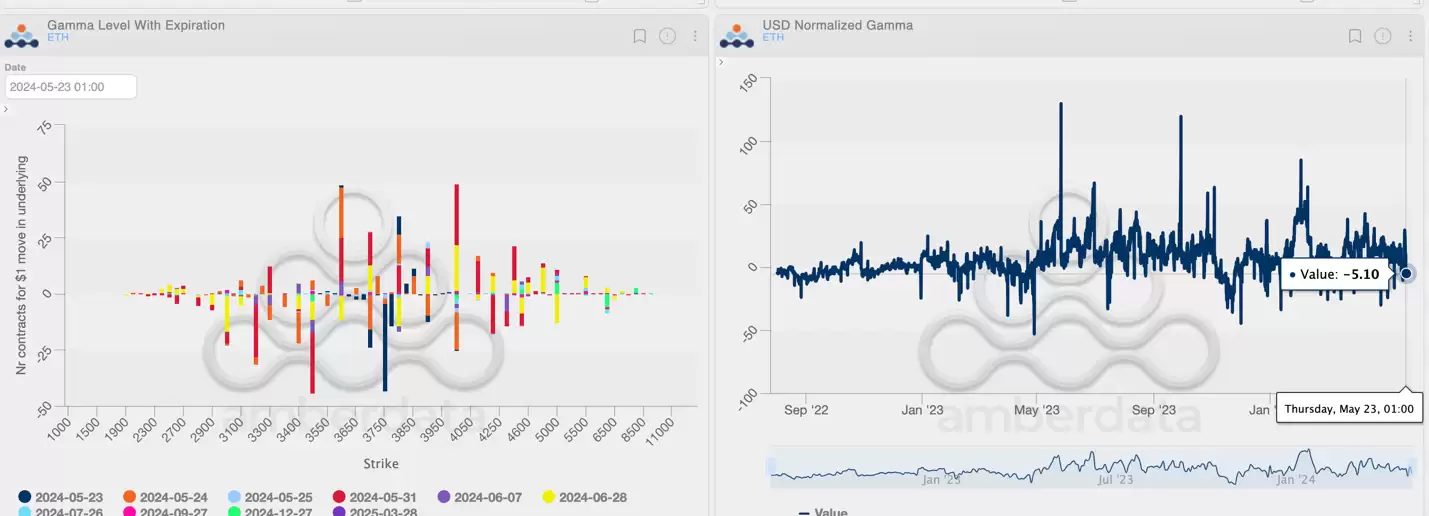Expand the chevron below the Date field
Viewport: 1429px width, 516px height.
[x=6, y=108]
